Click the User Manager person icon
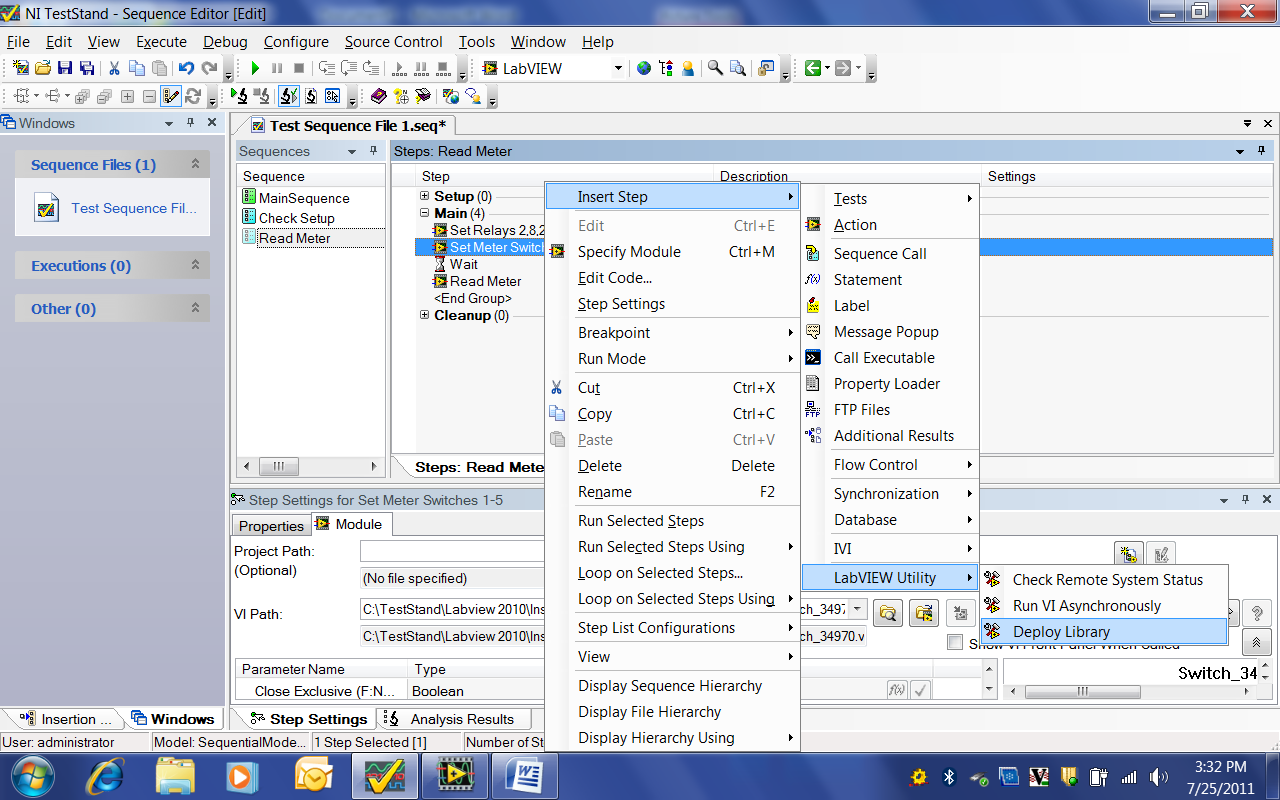The height and width of the screenshot is (800, 1280). point(688,68)
